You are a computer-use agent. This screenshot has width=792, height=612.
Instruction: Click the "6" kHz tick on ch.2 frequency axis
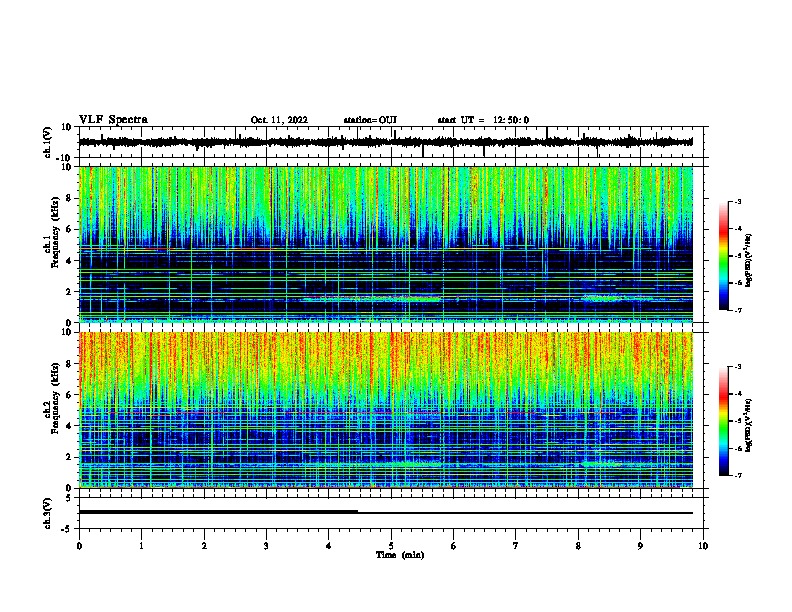tap(70, 395)
